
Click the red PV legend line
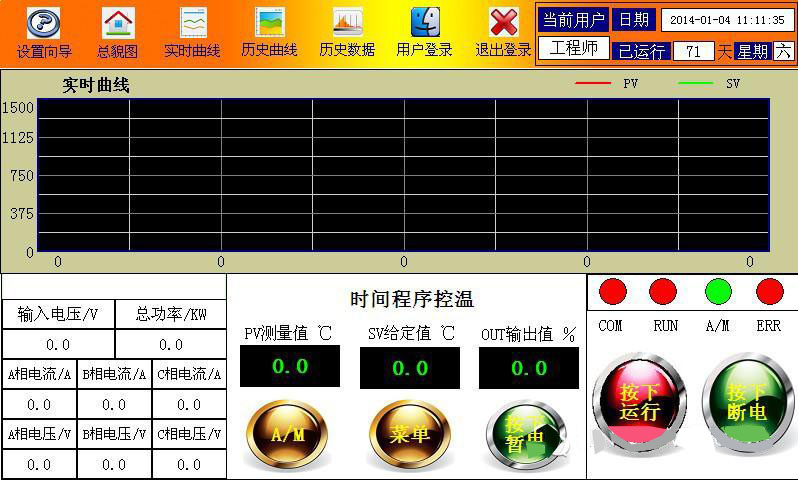click(x=592, y=84)
